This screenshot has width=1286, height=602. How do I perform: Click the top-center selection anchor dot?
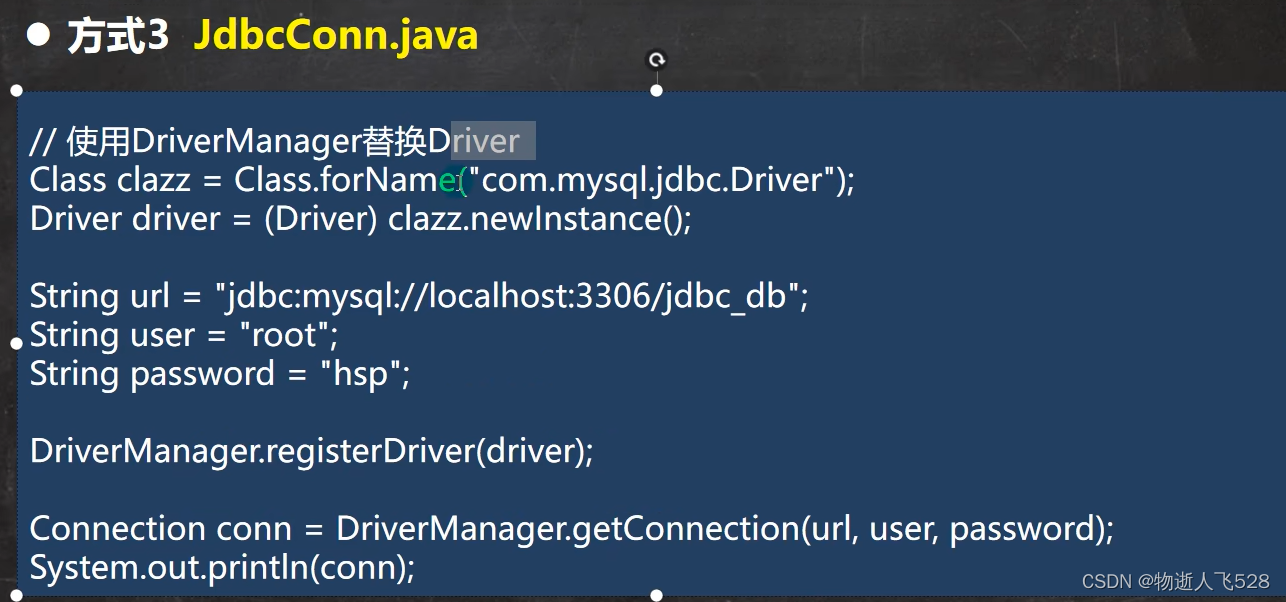tap(657, 90)
